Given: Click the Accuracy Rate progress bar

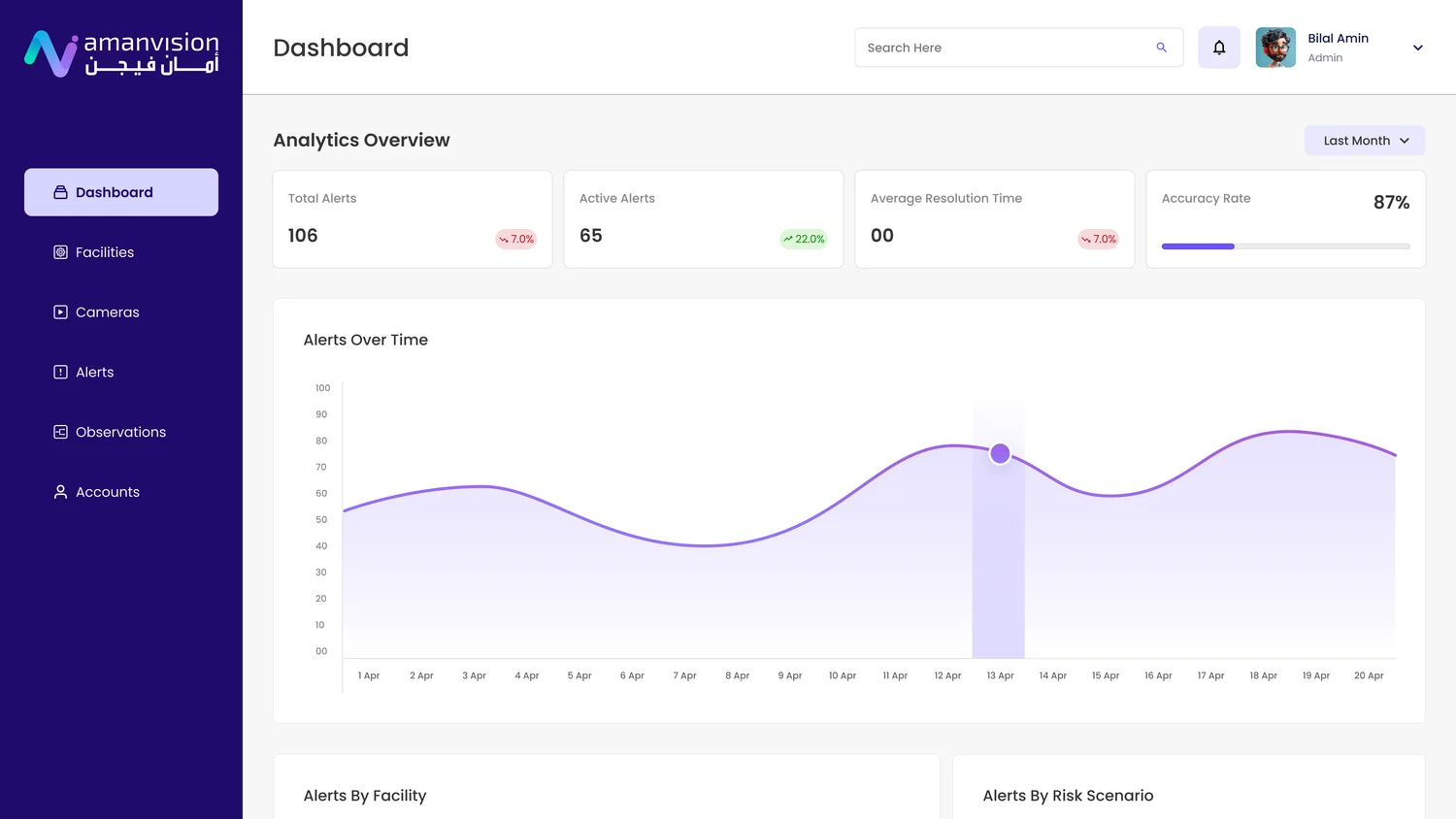Looking at the screenshot, I should pos(1286,246).
